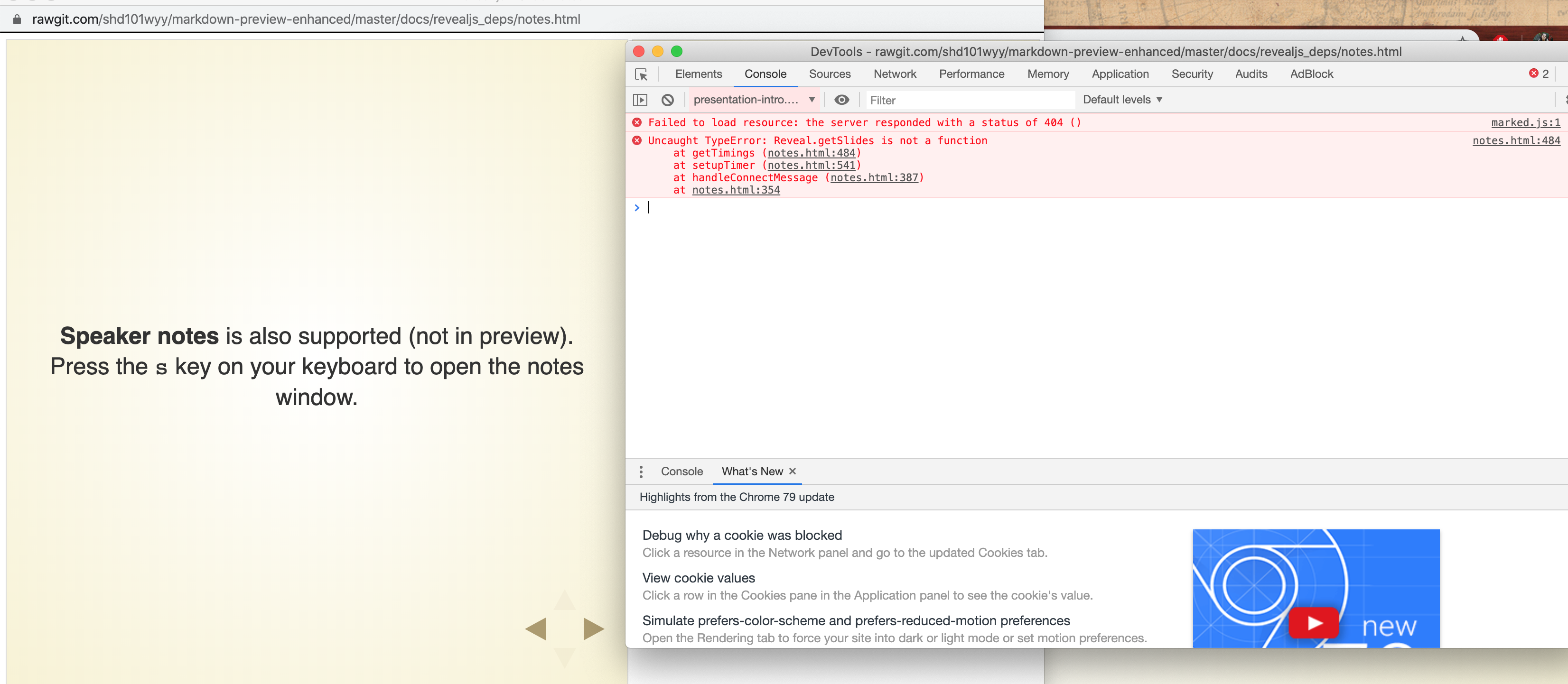Open the Default levels dropdown
This screenshot has width=1568, height=684.
(x=1122, y=99)
